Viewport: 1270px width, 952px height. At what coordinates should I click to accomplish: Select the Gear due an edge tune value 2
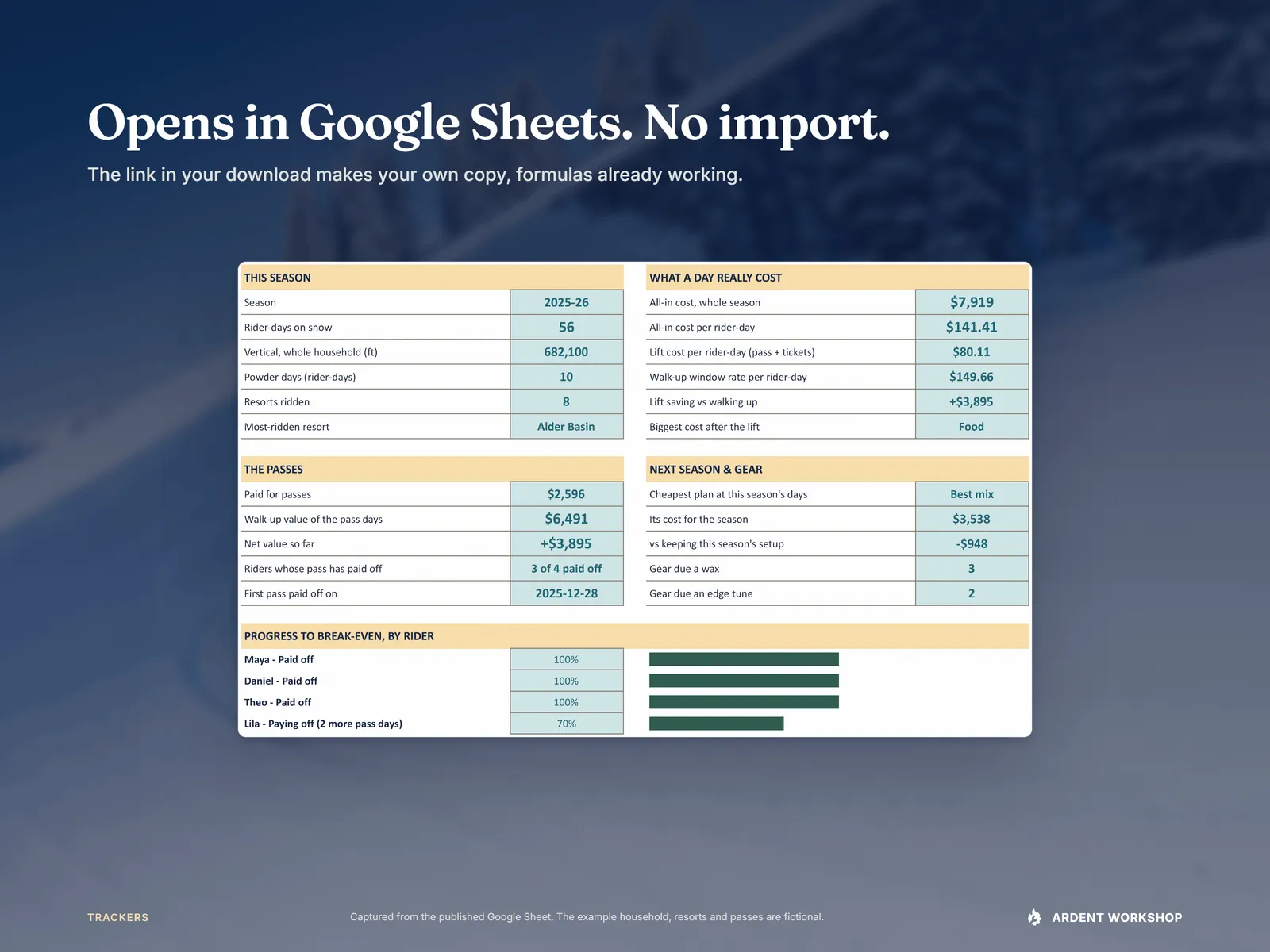click(x=972, y=593)
